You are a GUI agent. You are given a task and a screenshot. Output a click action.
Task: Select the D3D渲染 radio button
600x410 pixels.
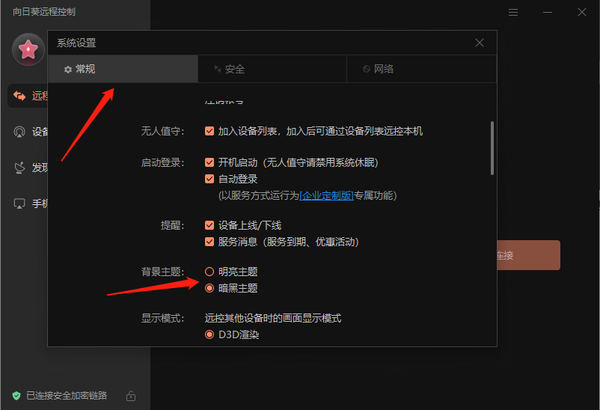point(209,335)
